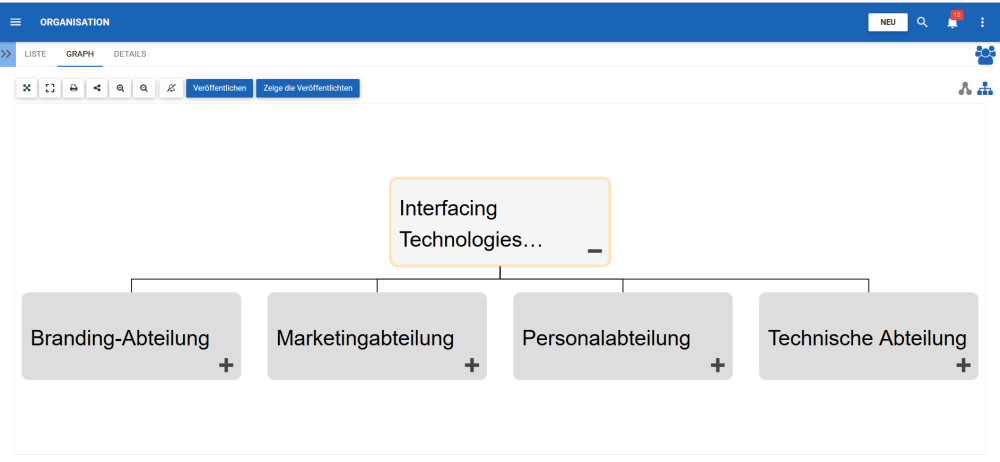
Task: Print the organisation graph
Action: tap(73, 88)
